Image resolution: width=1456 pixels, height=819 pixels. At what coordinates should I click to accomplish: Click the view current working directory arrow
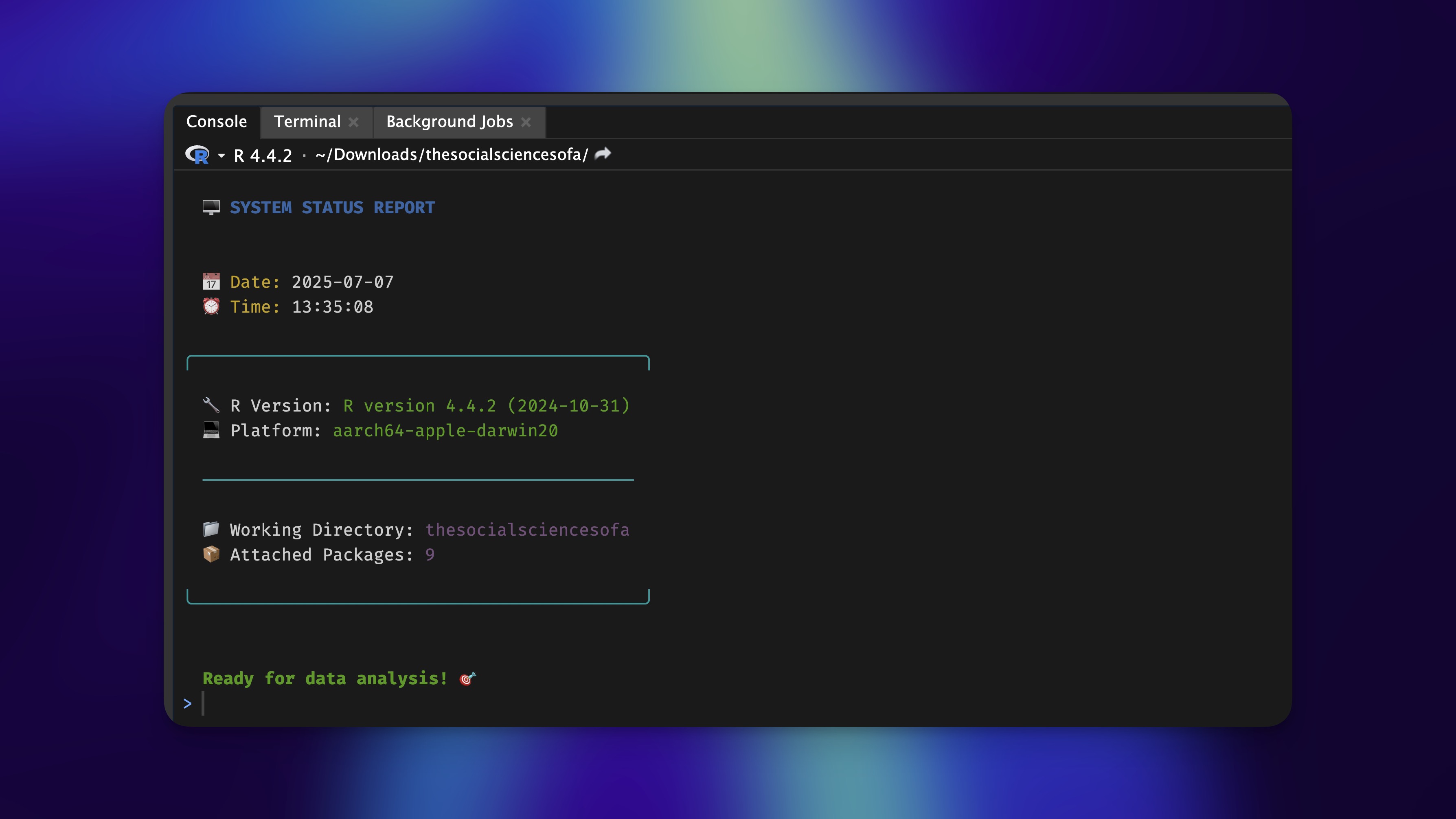point(603,154)
